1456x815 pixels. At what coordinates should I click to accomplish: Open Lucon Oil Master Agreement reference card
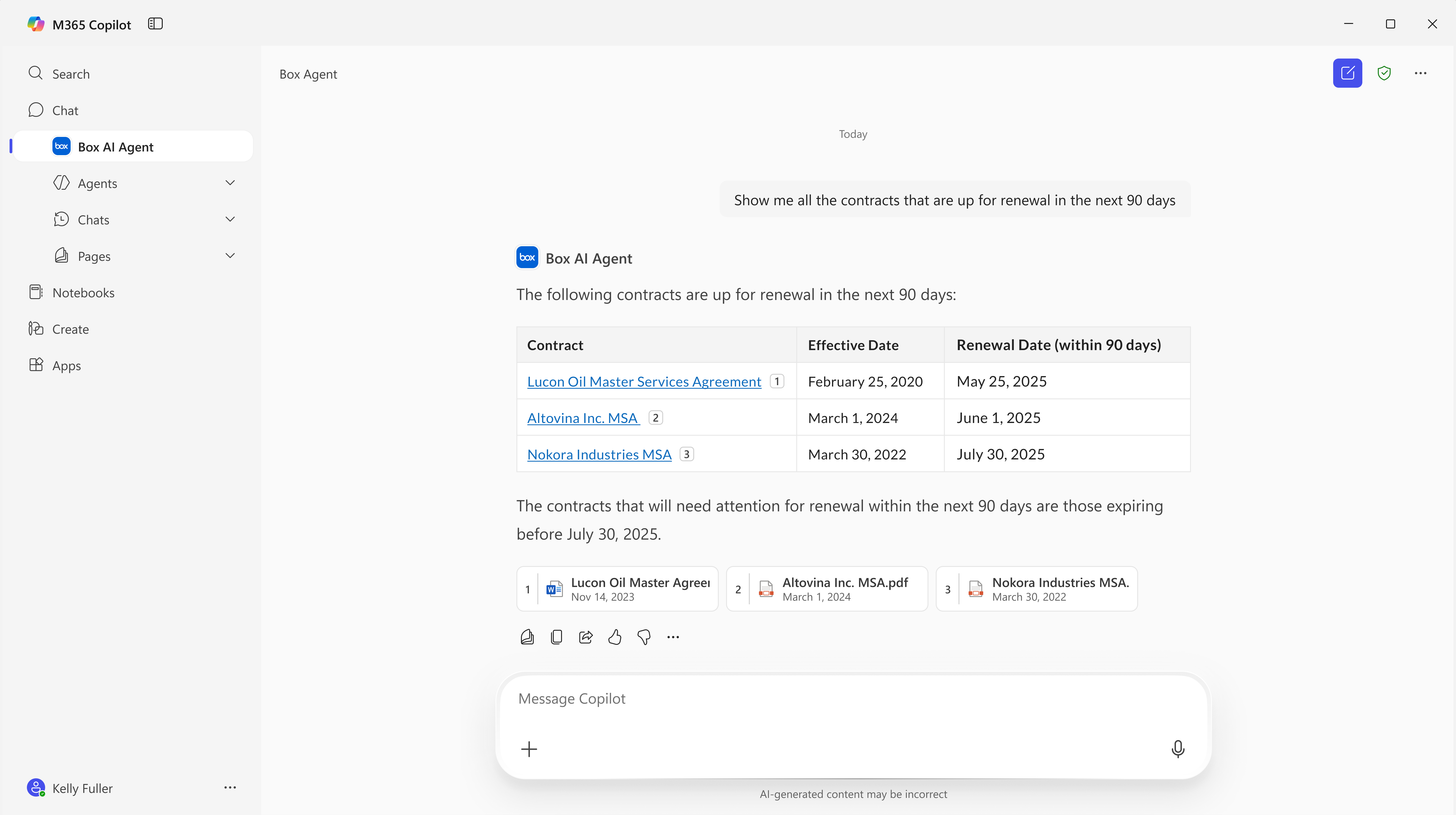(x=617, y=589)
